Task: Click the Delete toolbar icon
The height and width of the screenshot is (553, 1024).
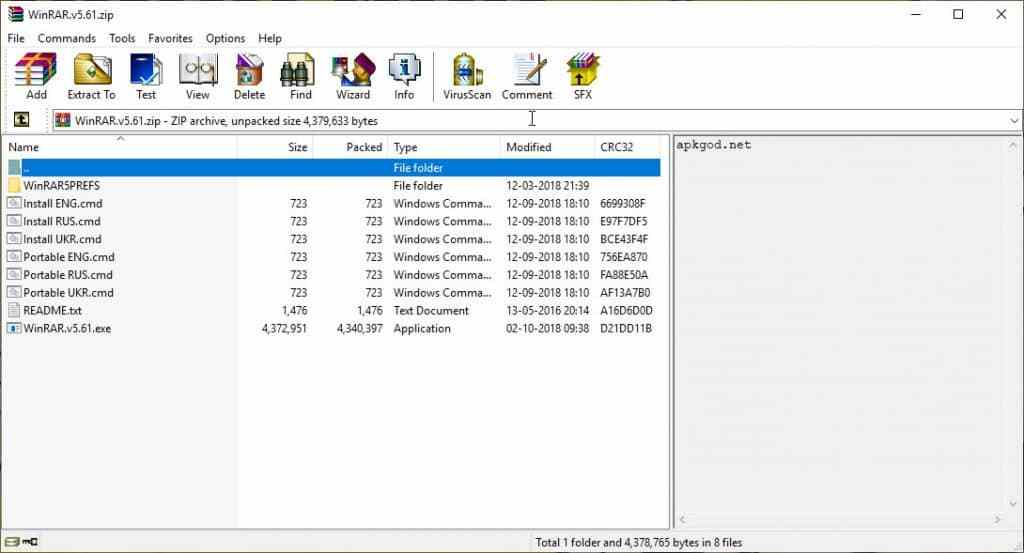Action: point(249,76)
